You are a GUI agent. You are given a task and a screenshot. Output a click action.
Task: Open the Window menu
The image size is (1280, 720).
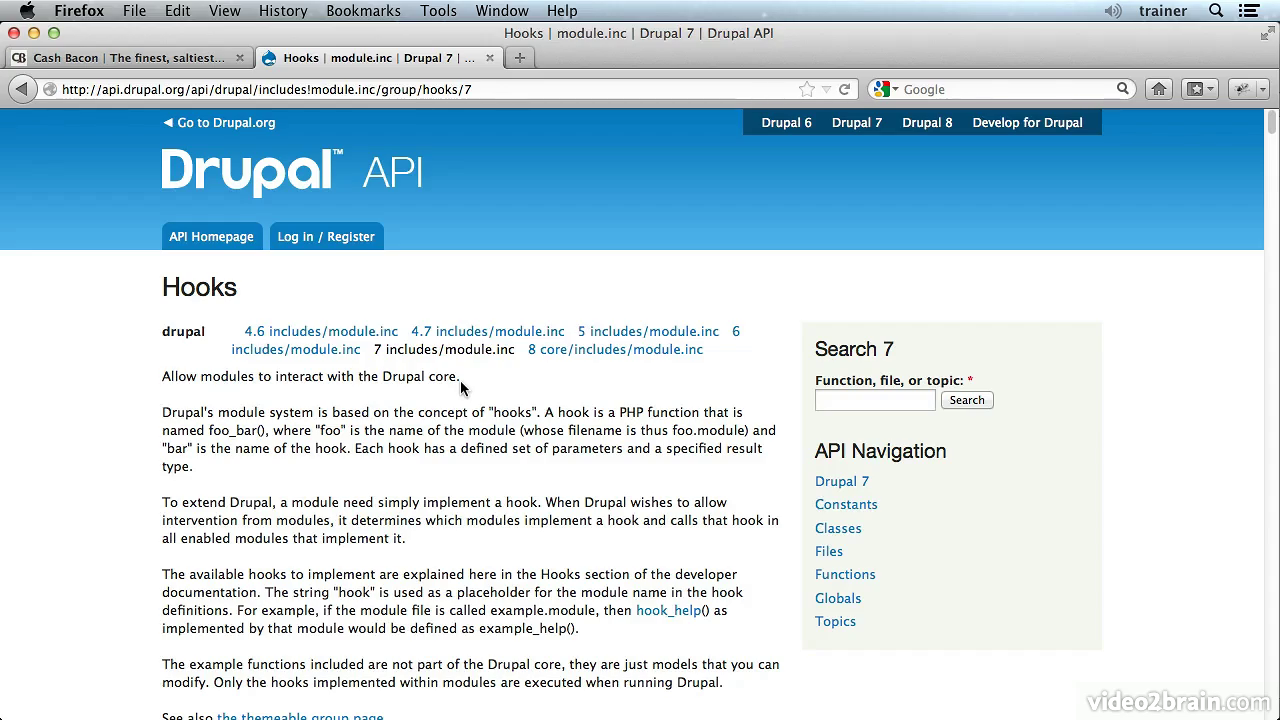(x=502, y=11)
